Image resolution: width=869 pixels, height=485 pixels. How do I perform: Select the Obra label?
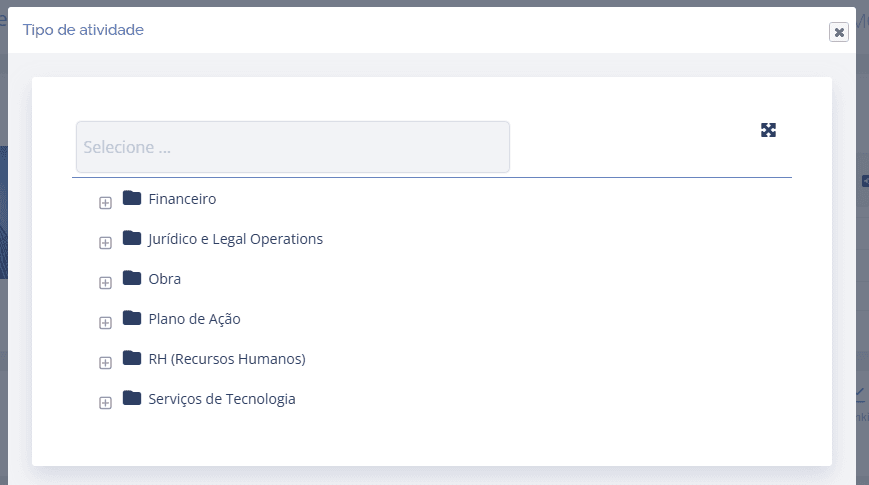pyautogui.click(x=165, y=279)
